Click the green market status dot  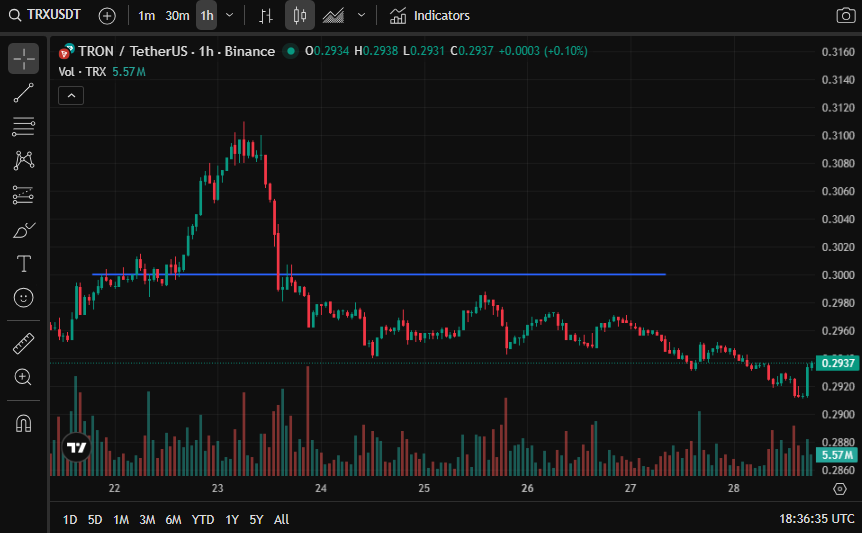(x=290, y=51)
